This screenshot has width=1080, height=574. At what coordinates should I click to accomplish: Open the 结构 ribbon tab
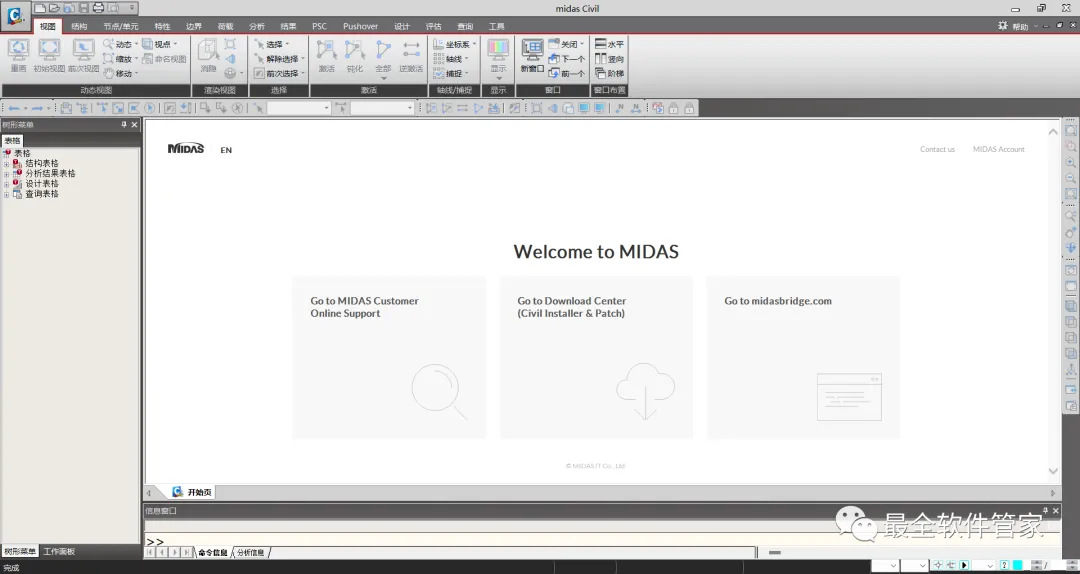click(x=79, y=26)
